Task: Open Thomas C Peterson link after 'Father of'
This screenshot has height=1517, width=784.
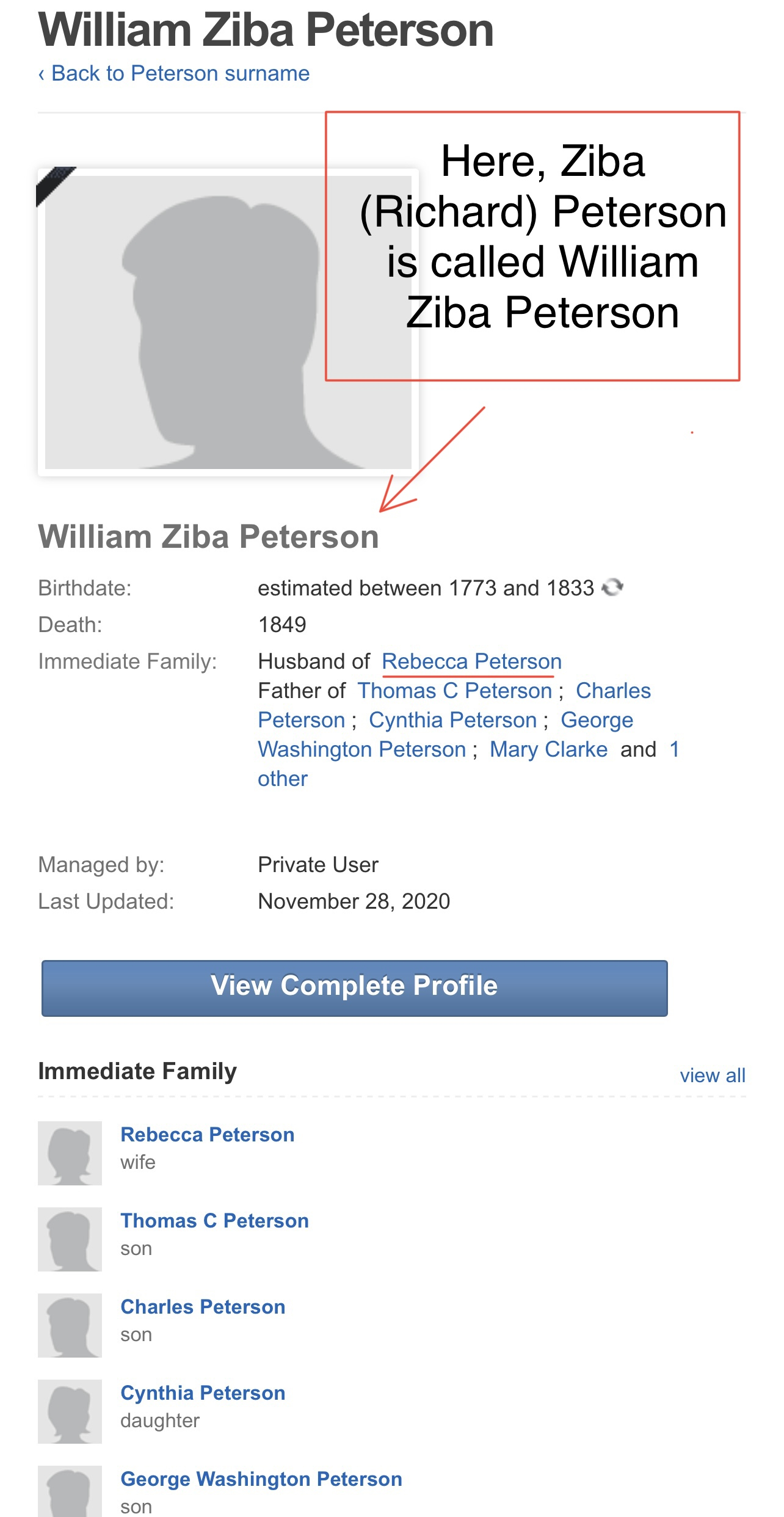Action: (454, 691)
